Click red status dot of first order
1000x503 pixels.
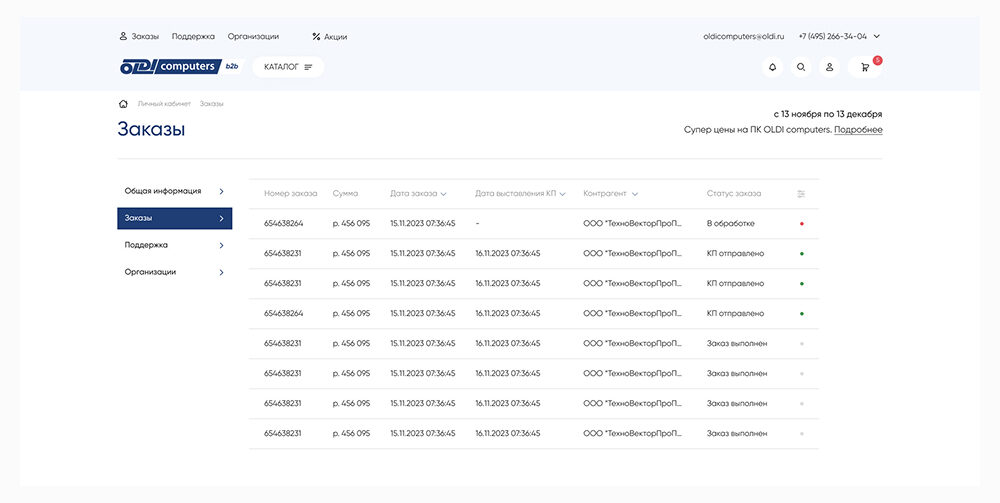point(802,224)
